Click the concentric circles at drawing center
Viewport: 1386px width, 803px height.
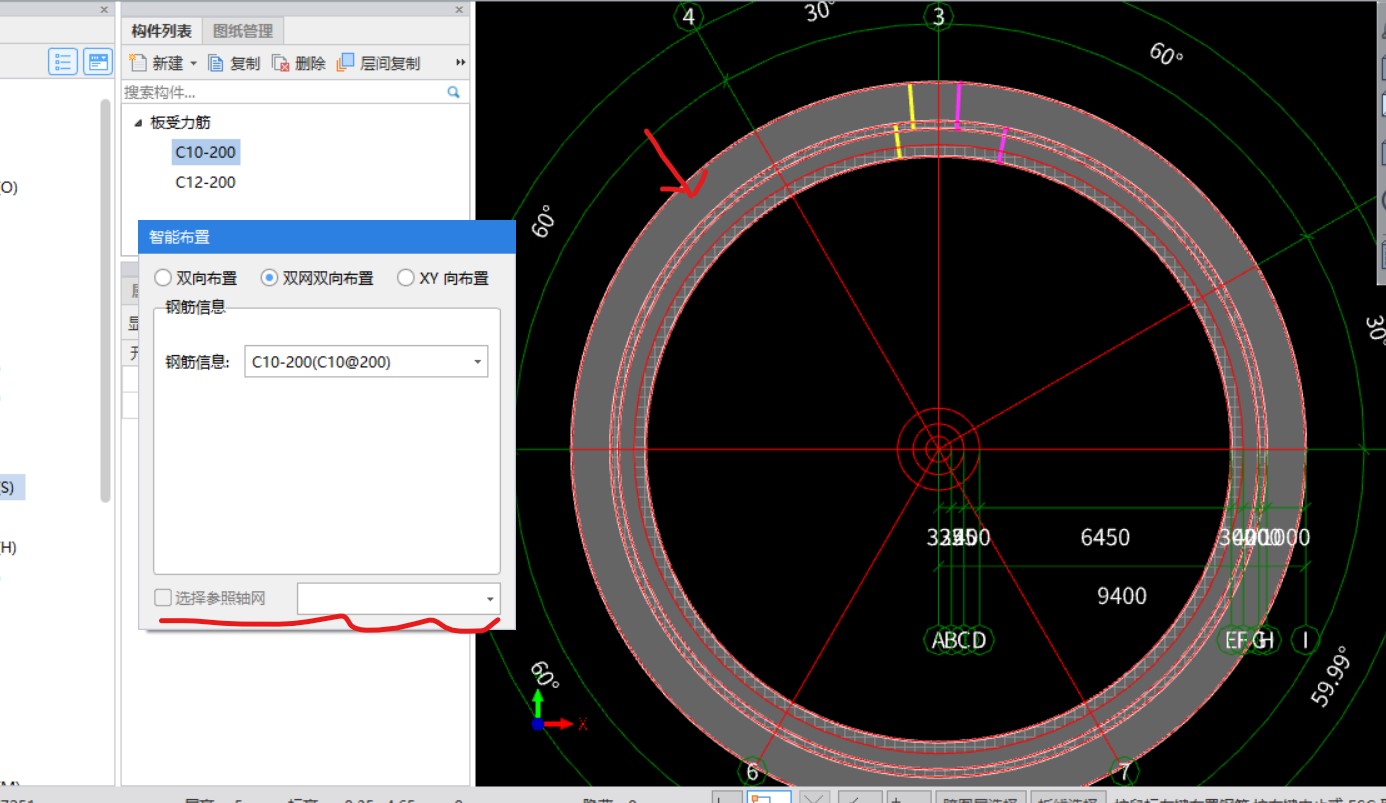(x=938, y=449)
